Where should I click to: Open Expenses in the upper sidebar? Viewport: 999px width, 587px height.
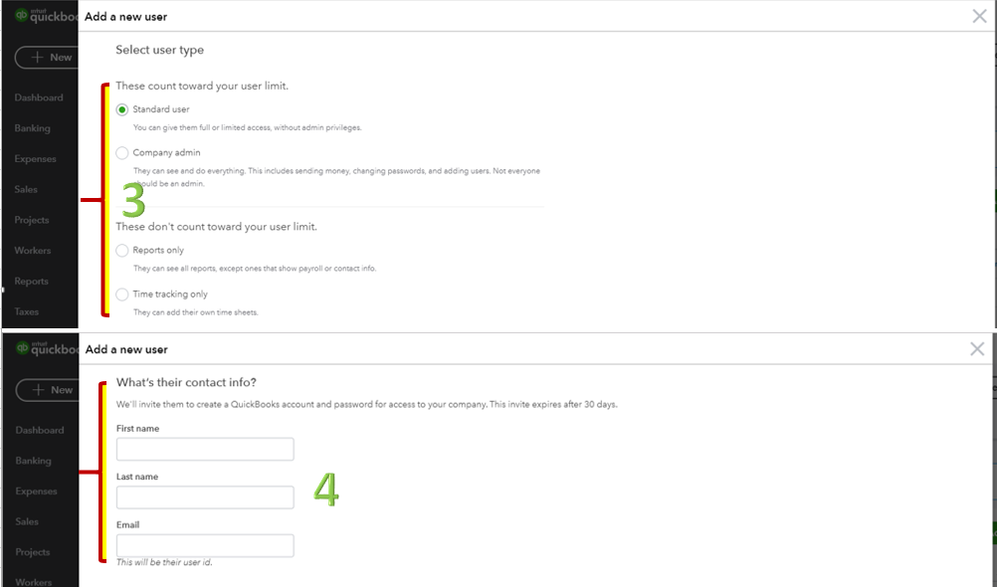click(x=35, y=159)
